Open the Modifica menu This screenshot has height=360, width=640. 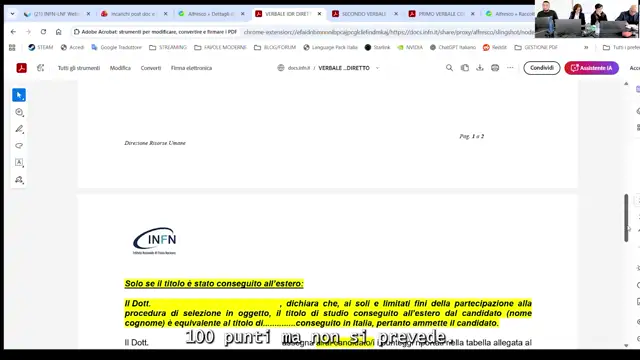click(x=120, y=68)
